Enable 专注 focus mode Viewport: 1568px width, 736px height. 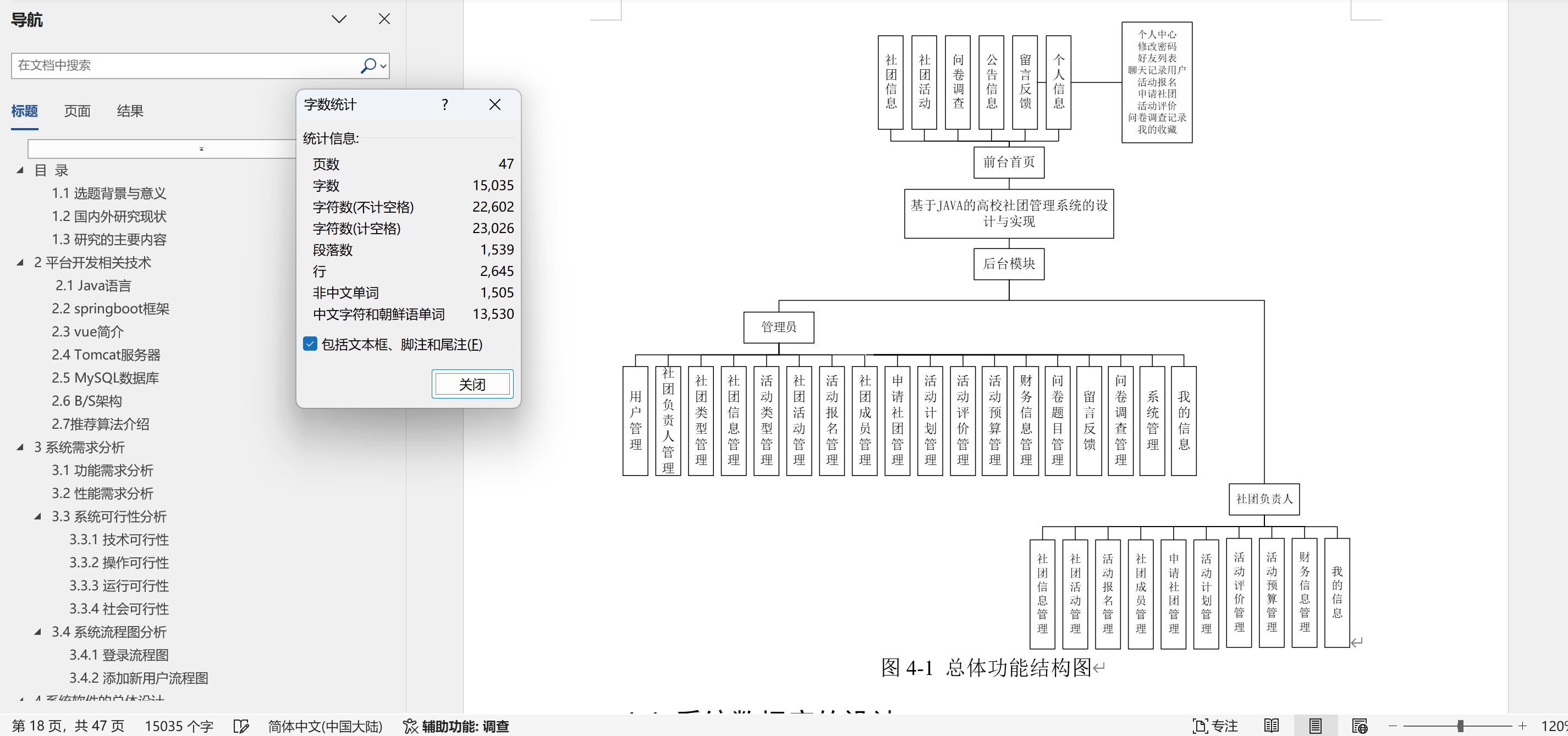[1215, 726]
